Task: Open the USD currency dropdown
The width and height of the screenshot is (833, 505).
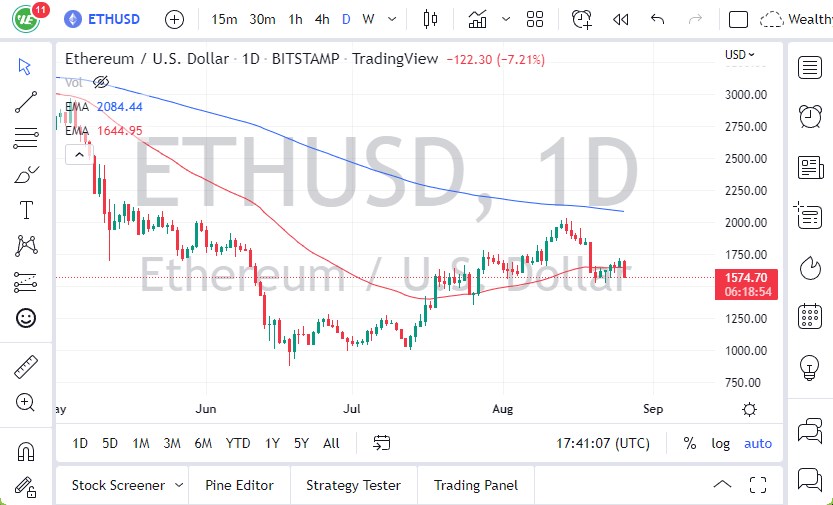Action: 740,55
